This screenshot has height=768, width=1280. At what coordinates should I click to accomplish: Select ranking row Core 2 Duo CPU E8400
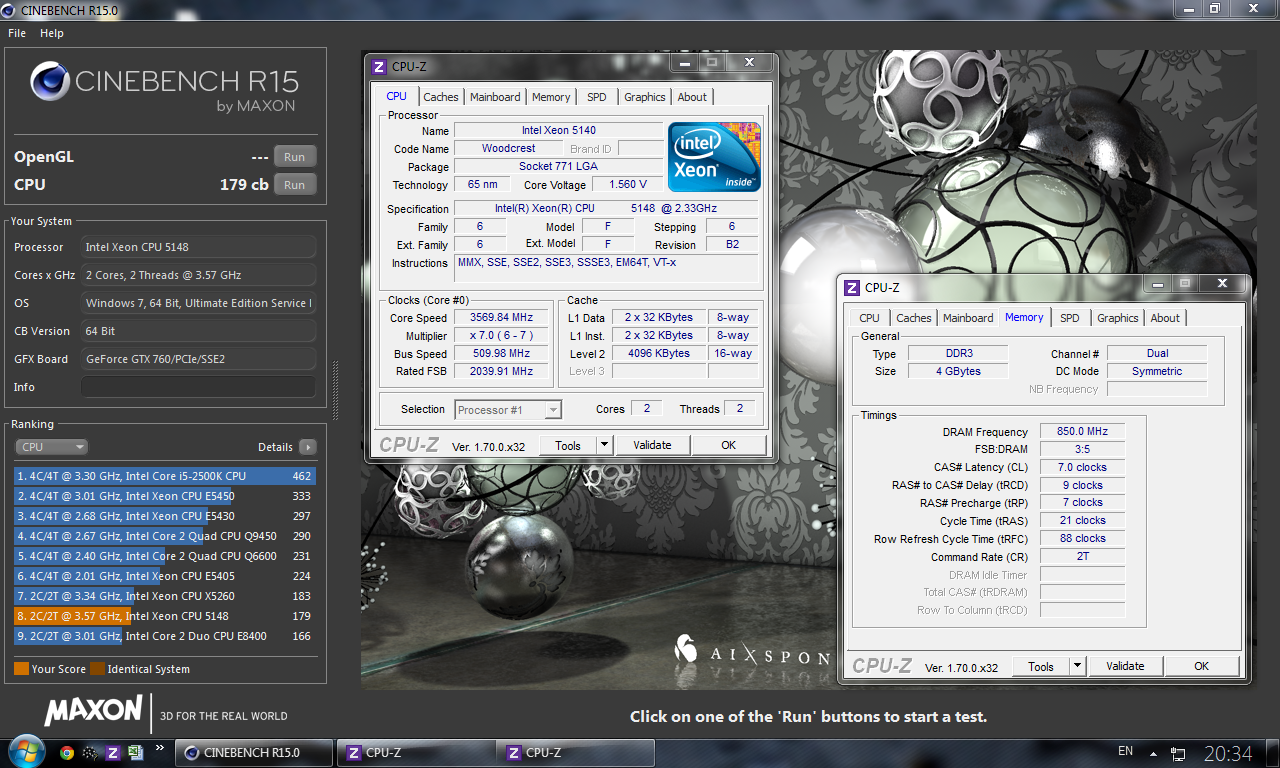point(165,636)
